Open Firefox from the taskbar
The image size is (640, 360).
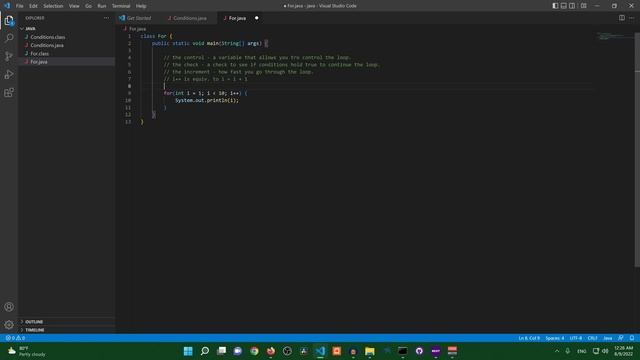click(x=271, y=351)
